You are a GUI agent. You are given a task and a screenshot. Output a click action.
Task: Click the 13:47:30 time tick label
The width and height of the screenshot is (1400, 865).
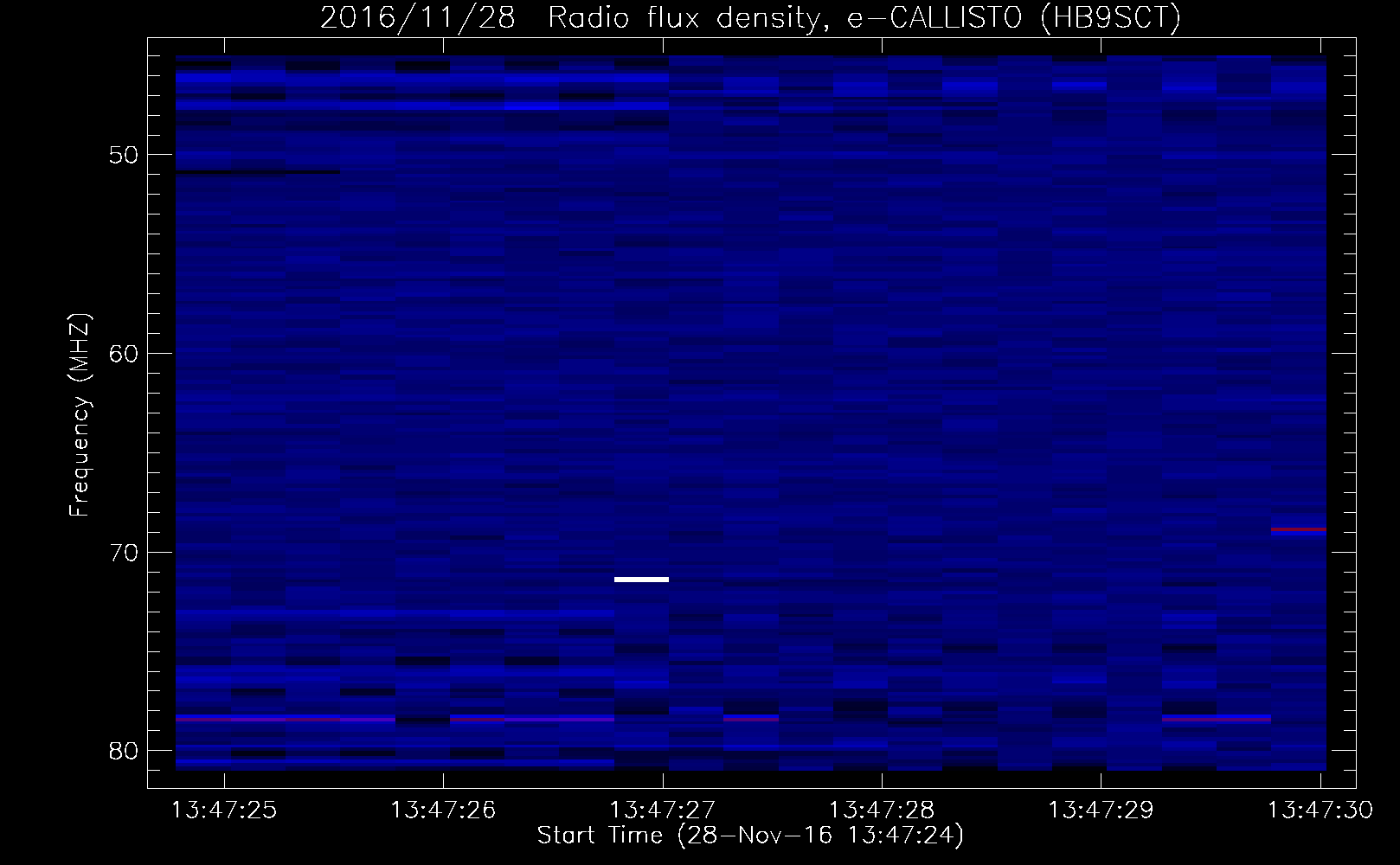point(1320,811)
